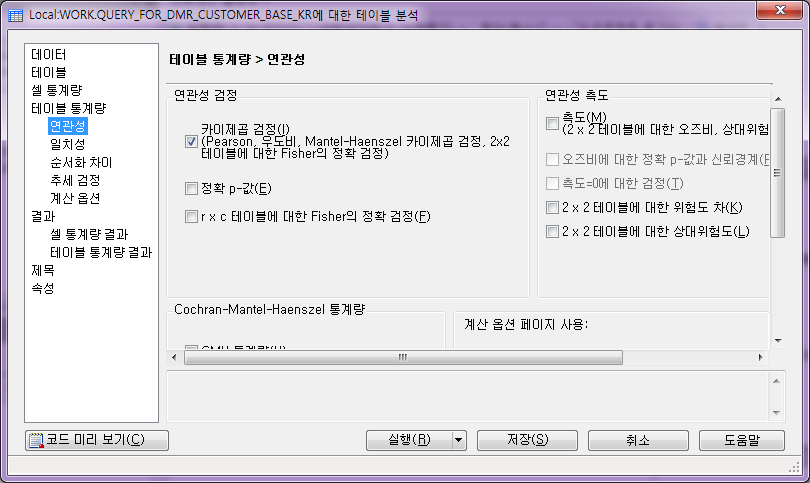Check the 측도(M) checkbox
This screenshot has height=483, width=810.
[552, 123]
